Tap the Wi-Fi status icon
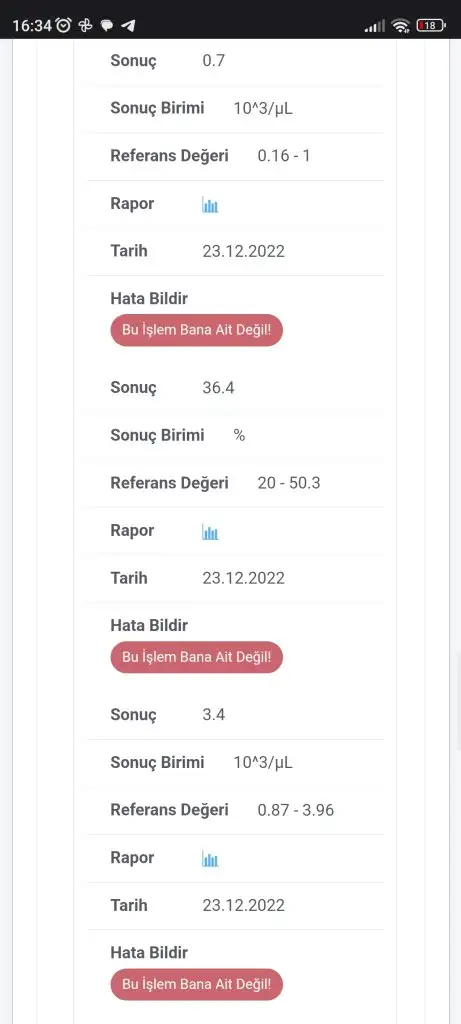The width and height of the screenshot is (461, 1024). click(400, 25)
